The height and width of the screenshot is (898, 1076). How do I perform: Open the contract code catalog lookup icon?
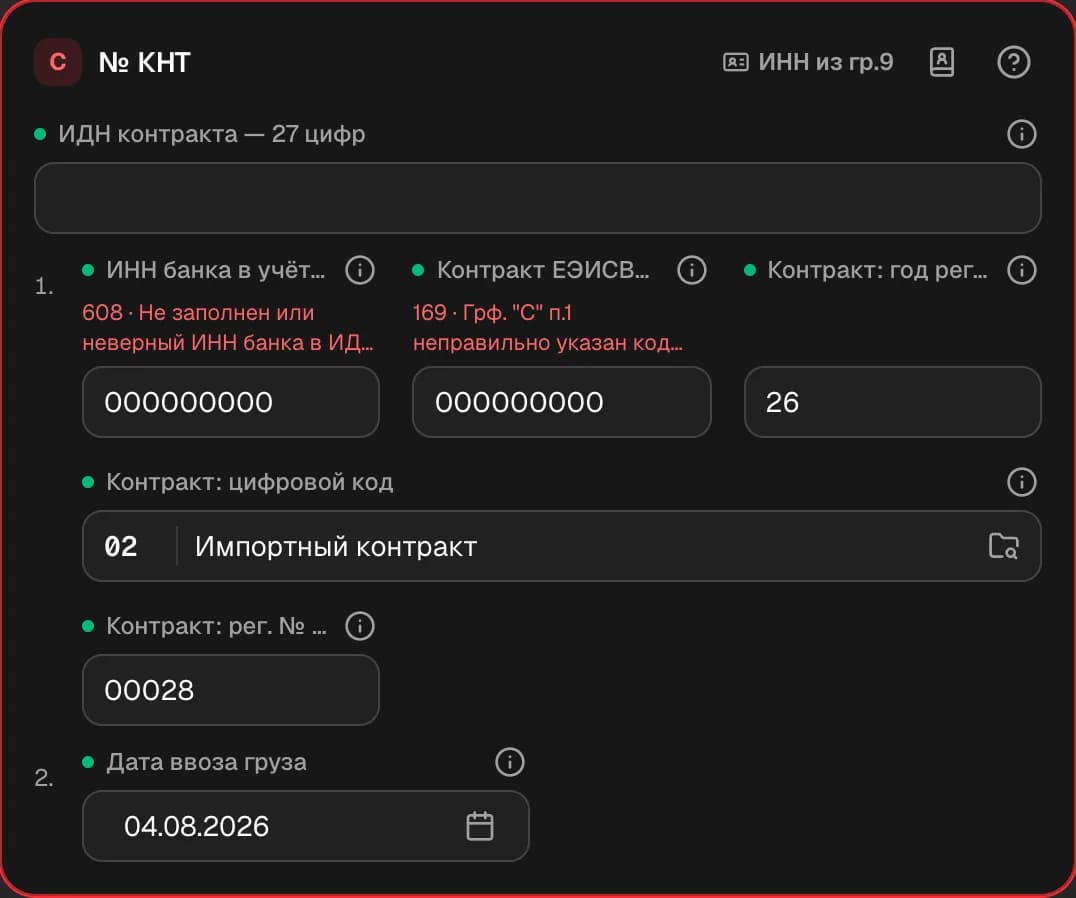[1003, 547]
